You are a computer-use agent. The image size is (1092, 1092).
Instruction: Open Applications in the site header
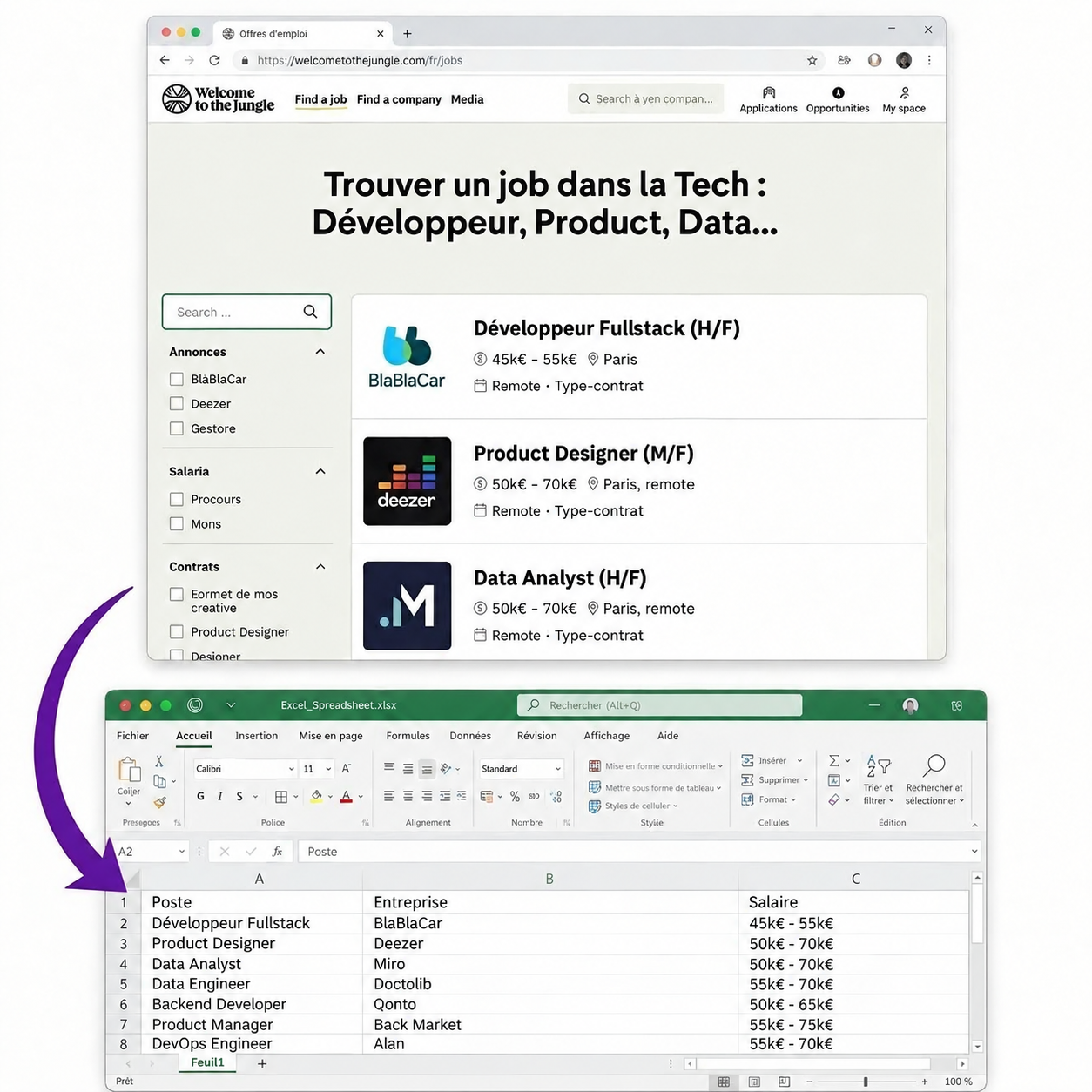click(x=768, y=99)
